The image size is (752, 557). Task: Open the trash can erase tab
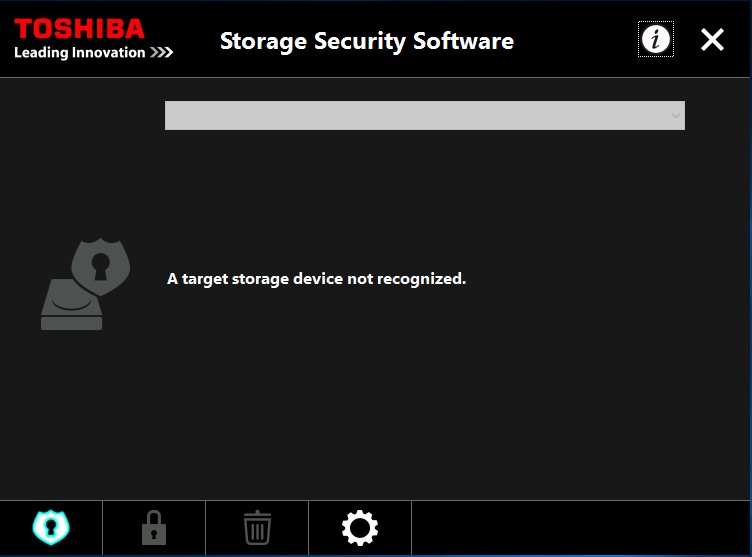click(258, 528)
